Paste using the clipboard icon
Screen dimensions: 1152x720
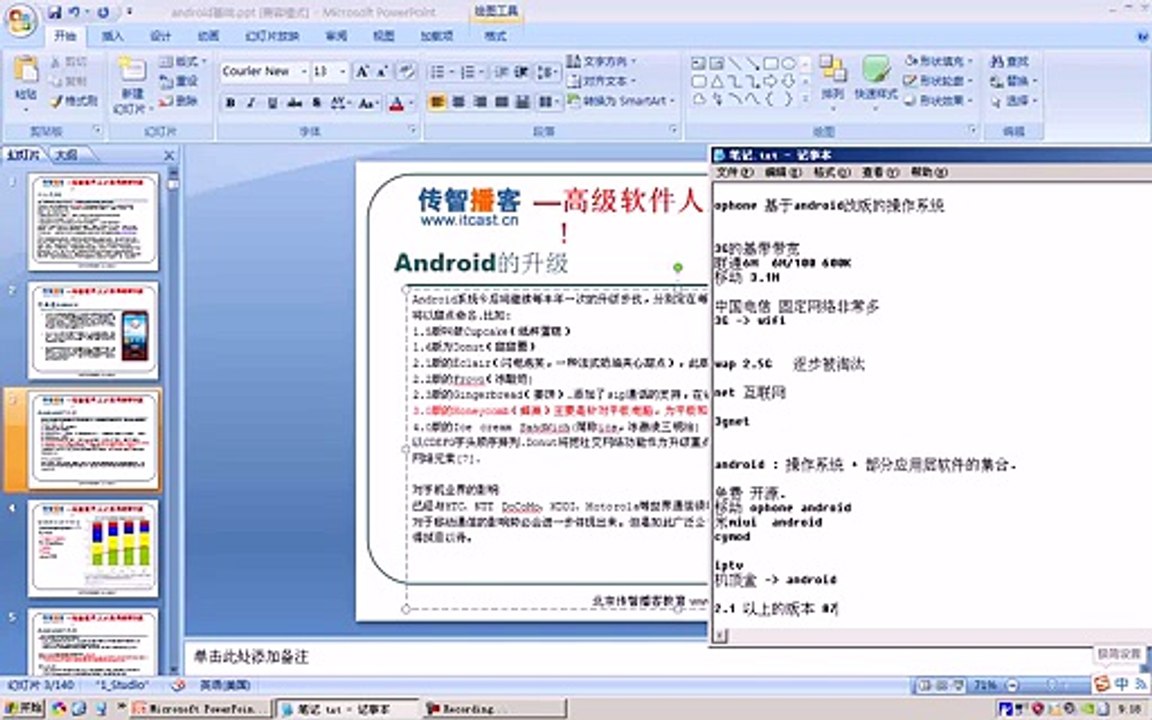click(x=26, y=71)
